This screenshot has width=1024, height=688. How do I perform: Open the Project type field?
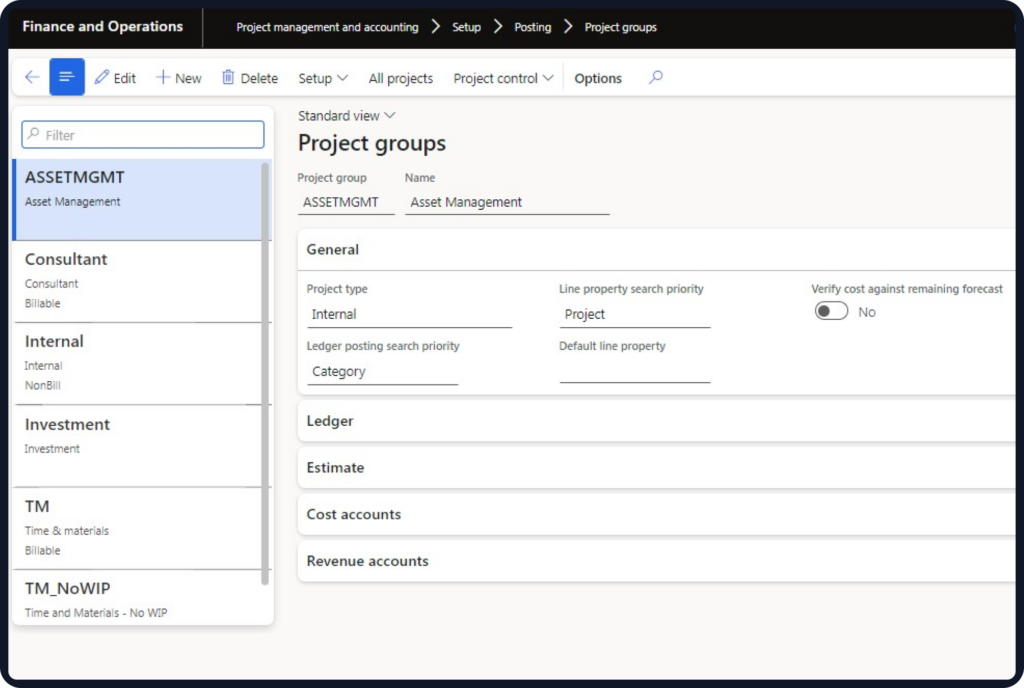409,315
